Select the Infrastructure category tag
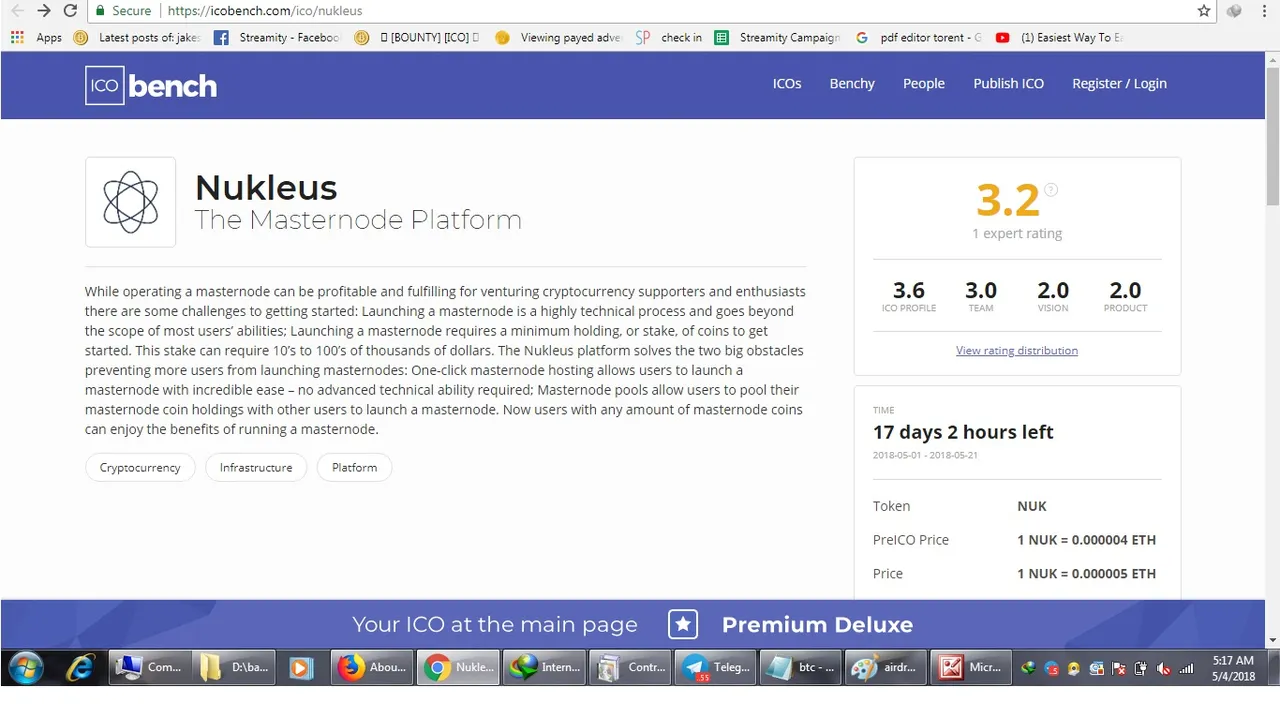1280x720 pixels. [256, 467]
